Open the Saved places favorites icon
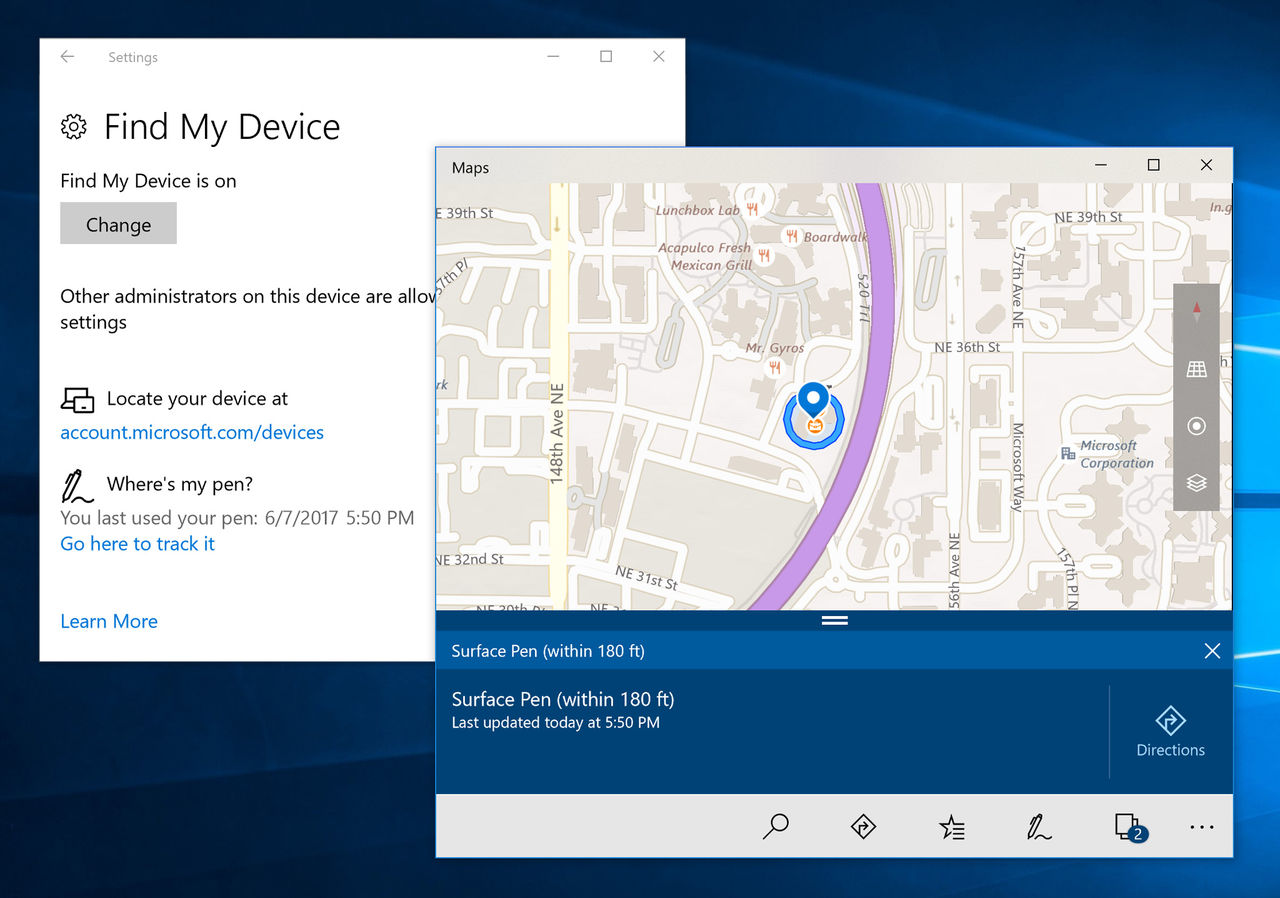 click(952, 827)
